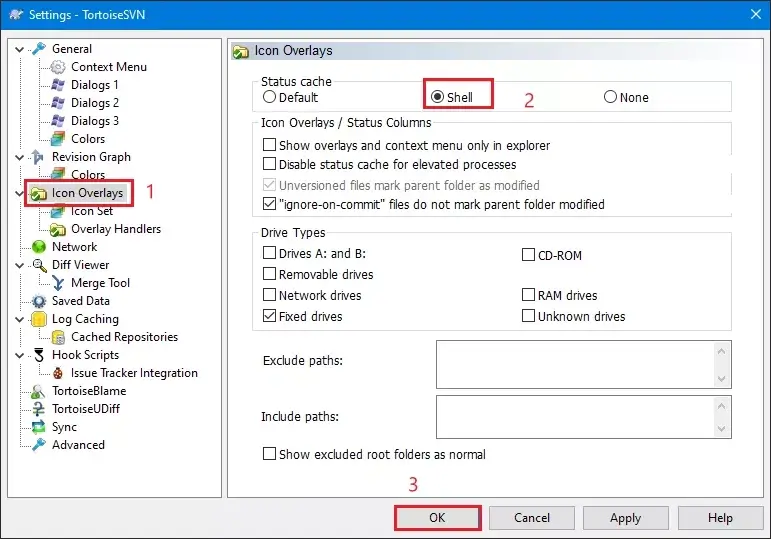Click the Sync arrows icon

coord(38,427)
